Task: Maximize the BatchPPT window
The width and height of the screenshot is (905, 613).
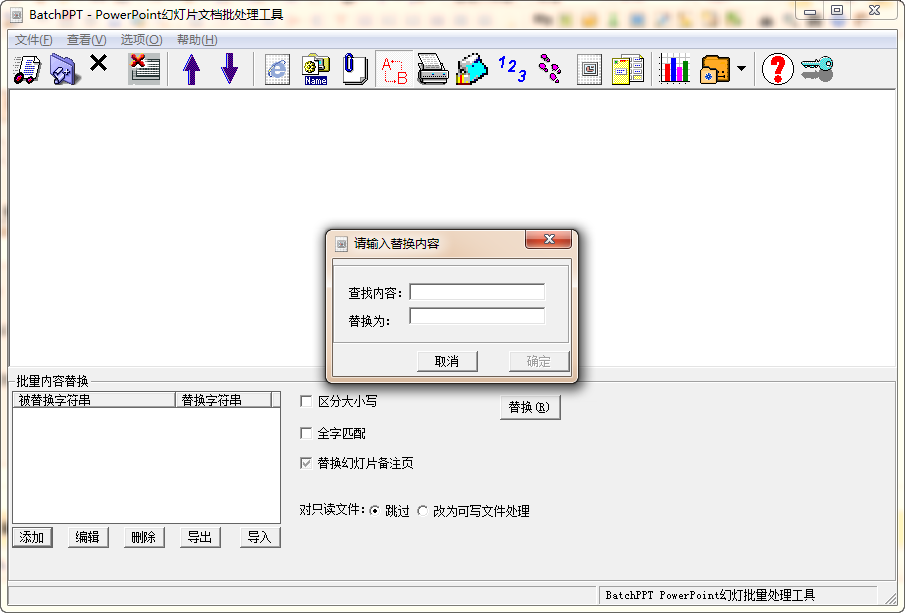Action: (837, 10)
